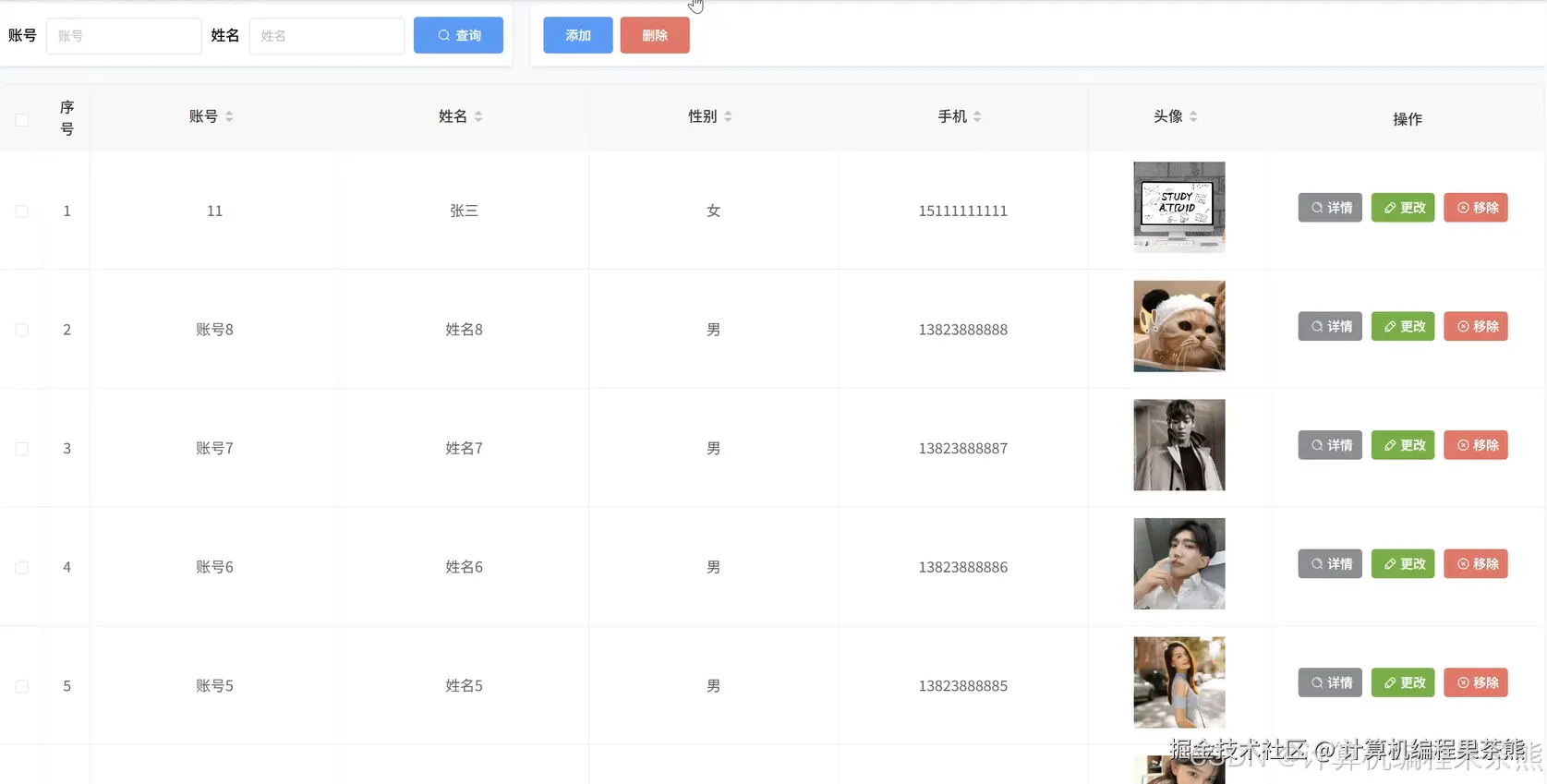Open 详情 for 账号8 row

1330,326
